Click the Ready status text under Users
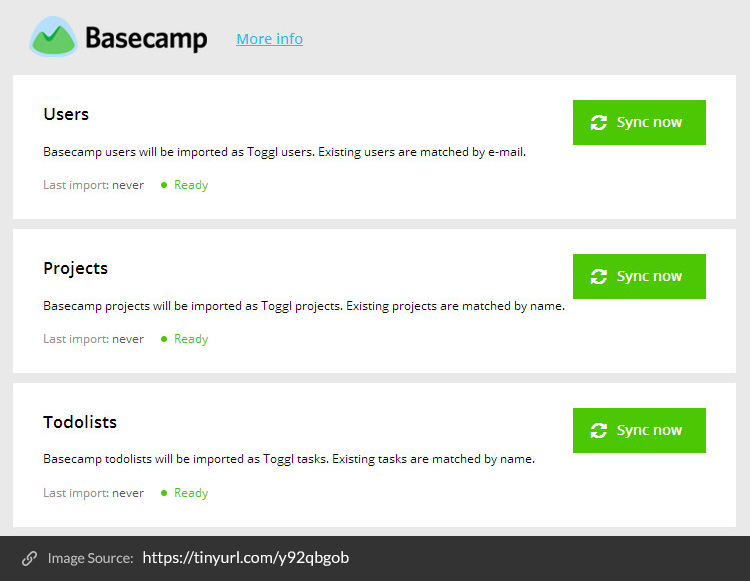The width and height of the screenshot is (750, 581). pos(191,185)
